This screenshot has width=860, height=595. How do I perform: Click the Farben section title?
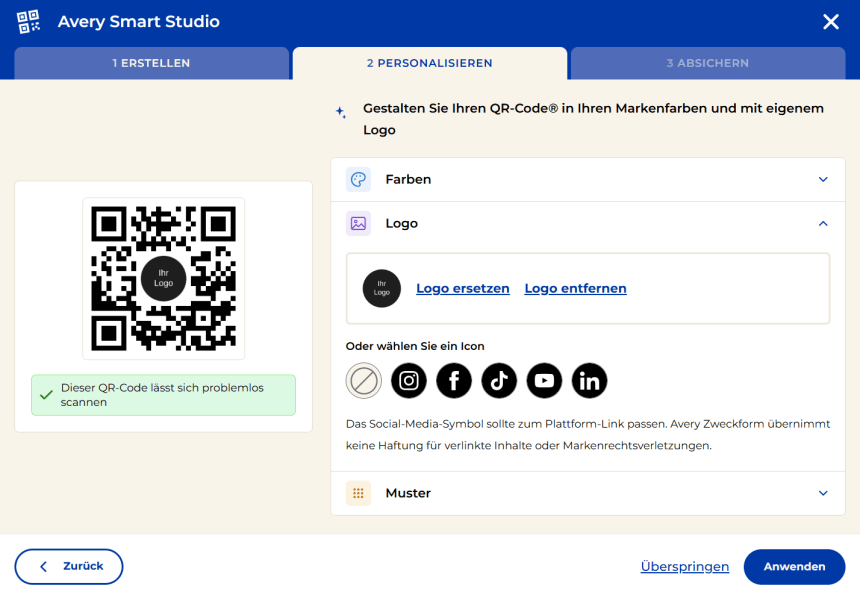click(408, 179)
